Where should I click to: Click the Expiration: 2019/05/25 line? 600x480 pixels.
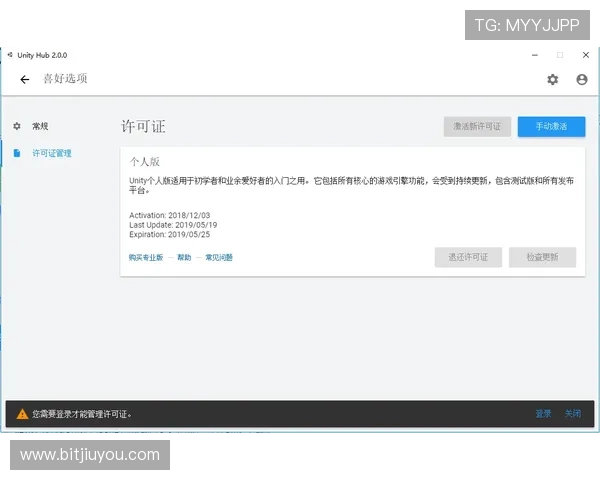(170, 234)
